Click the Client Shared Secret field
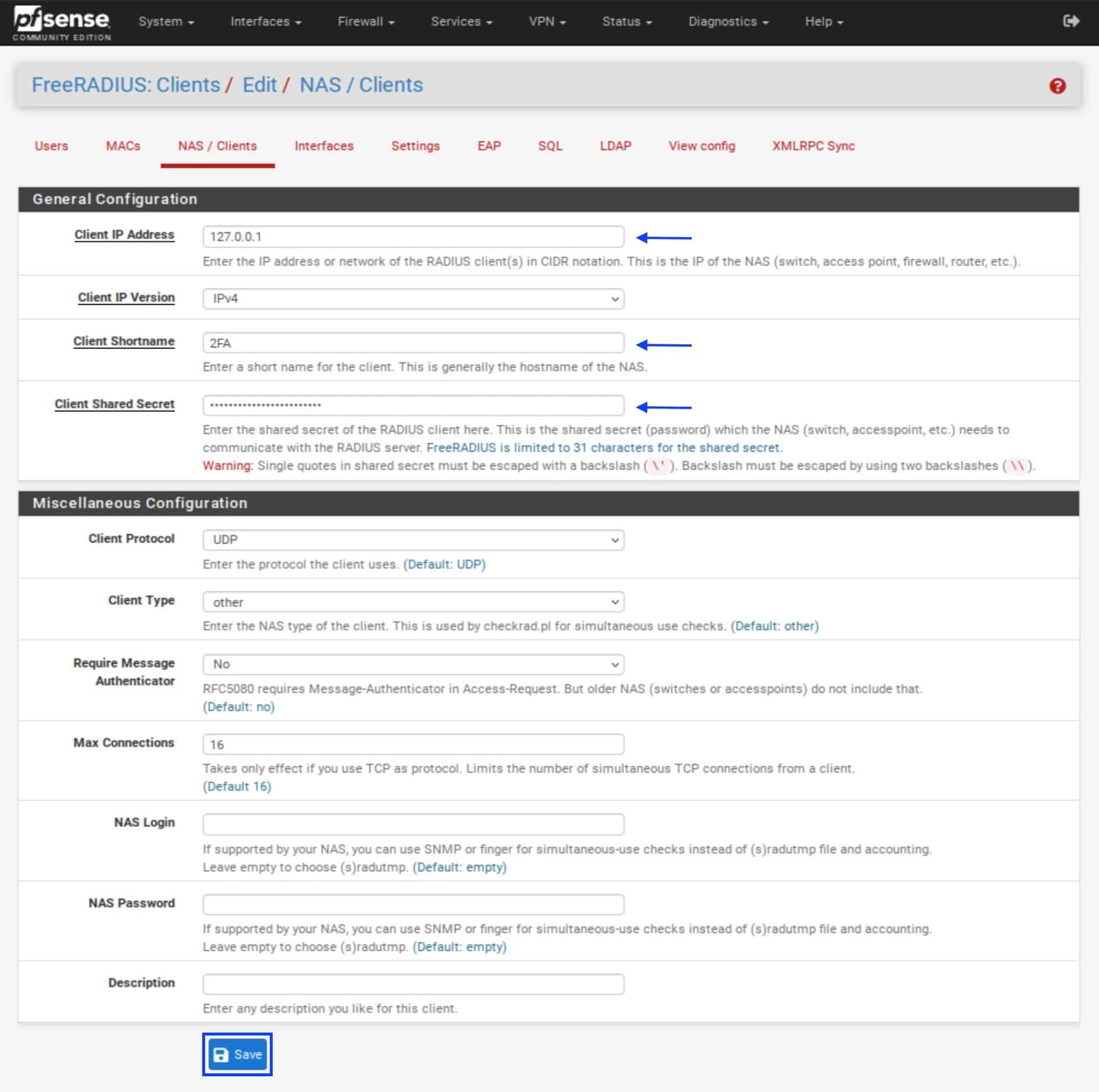 (x=413, y=405)
